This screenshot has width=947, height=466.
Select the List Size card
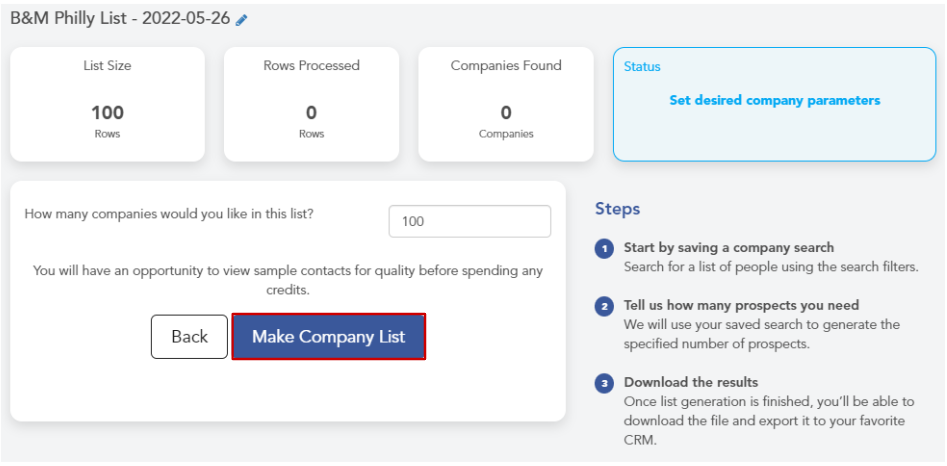108,104
